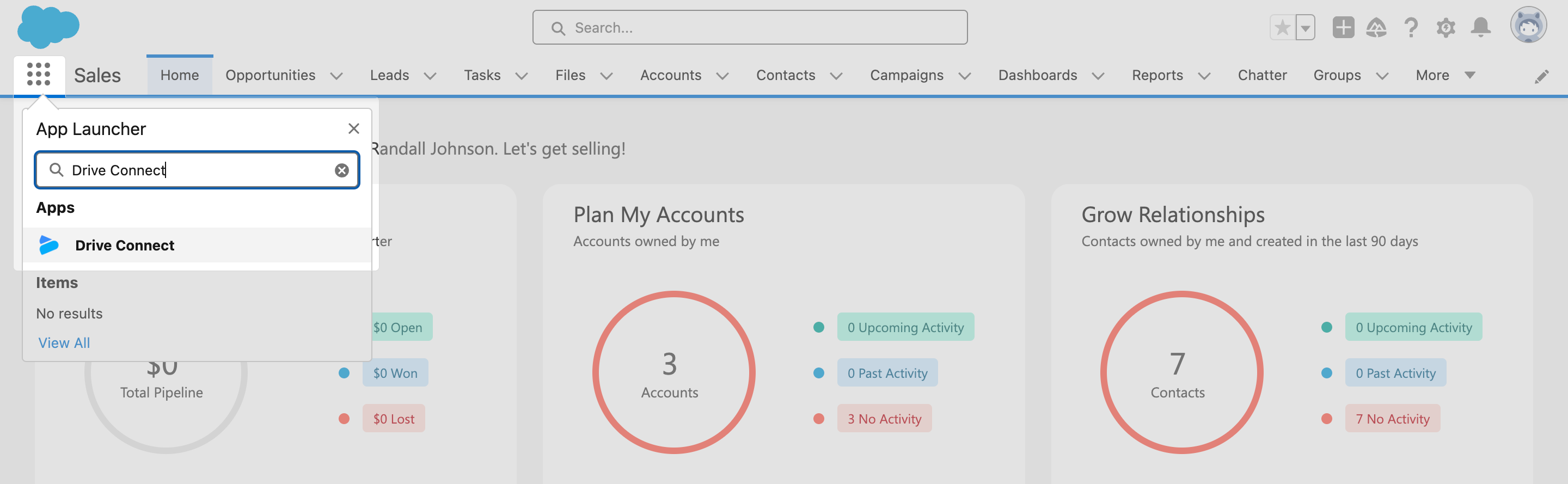Click the View All link
This screenshot has height=484, width=1568.
tap(64, 343)
